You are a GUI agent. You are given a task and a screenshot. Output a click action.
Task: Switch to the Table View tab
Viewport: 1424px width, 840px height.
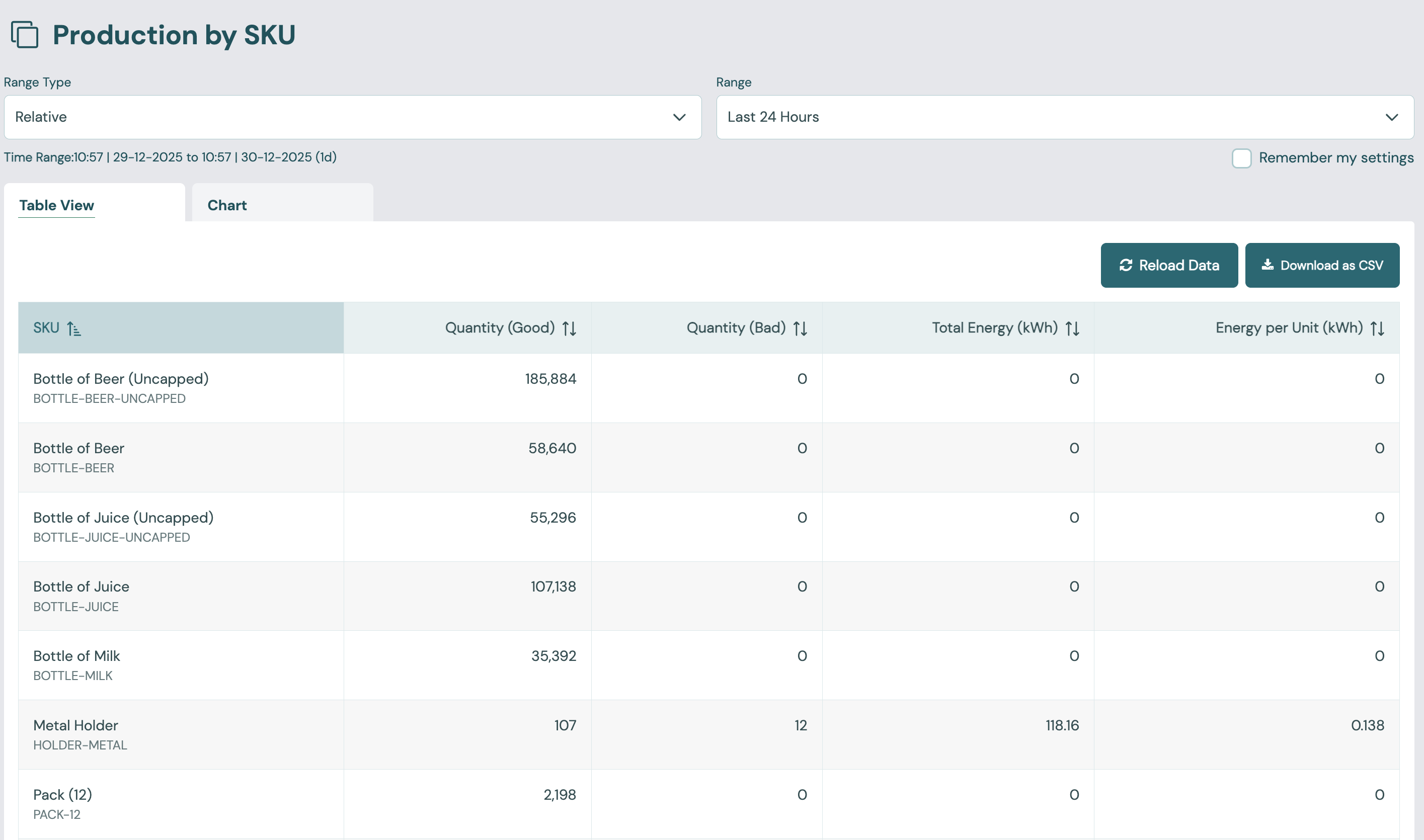95,203
